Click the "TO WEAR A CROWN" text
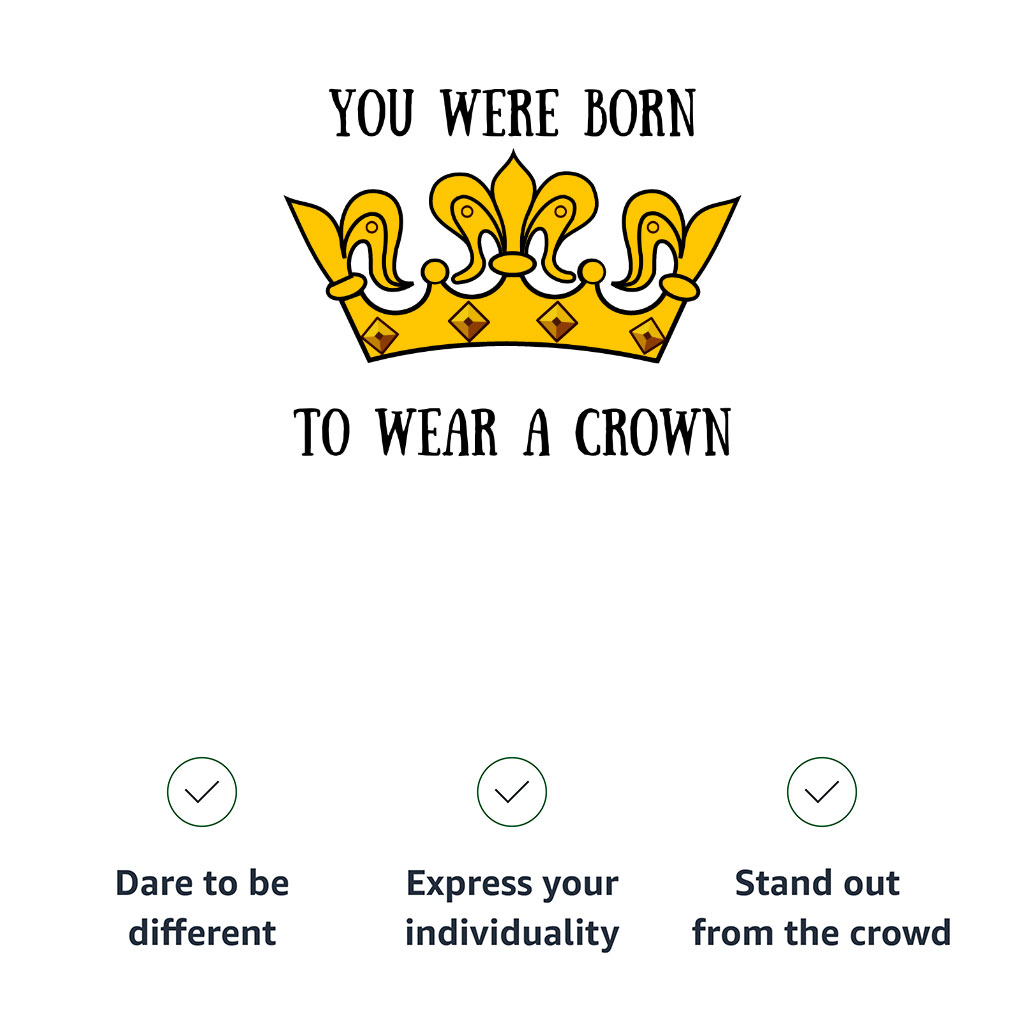This screenshot has height=1024, width=1024. point(513,432)
